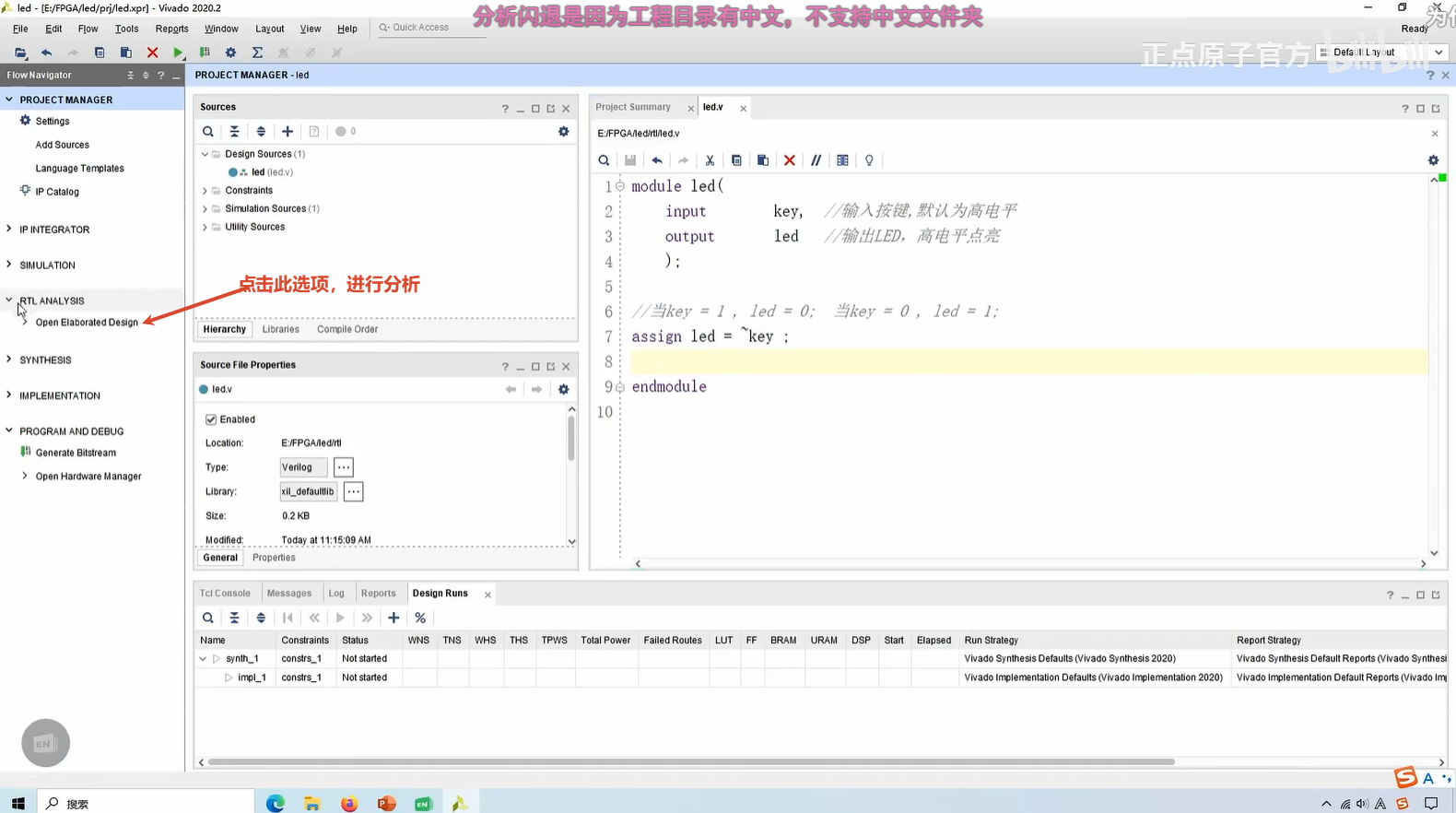The image size is (1456, 813).
Task: Select the led (led.v) source file
Action: click(272, 172)
